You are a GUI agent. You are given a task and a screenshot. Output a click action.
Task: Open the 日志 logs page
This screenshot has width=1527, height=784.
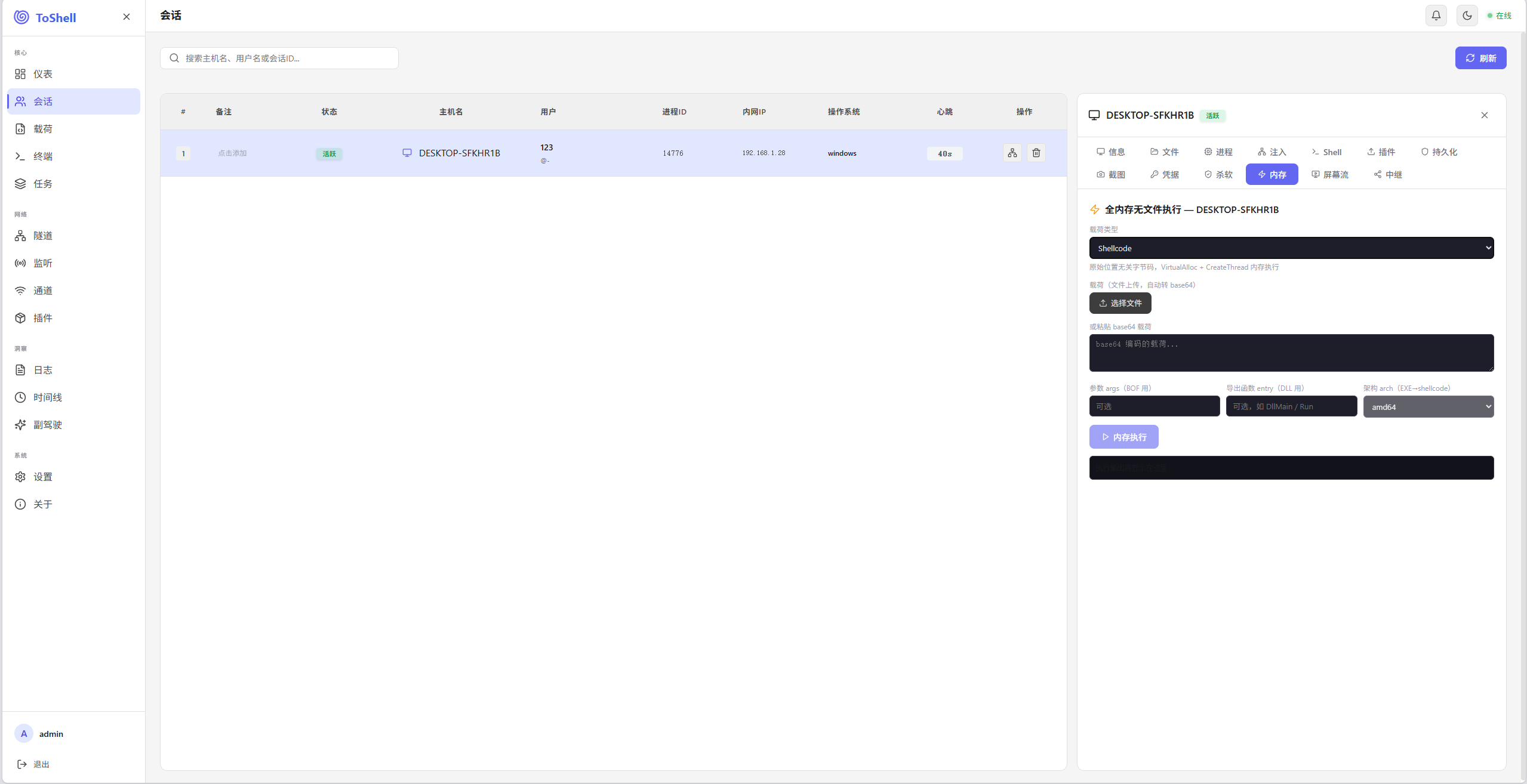pyautogui.click(x=73, y=370)
